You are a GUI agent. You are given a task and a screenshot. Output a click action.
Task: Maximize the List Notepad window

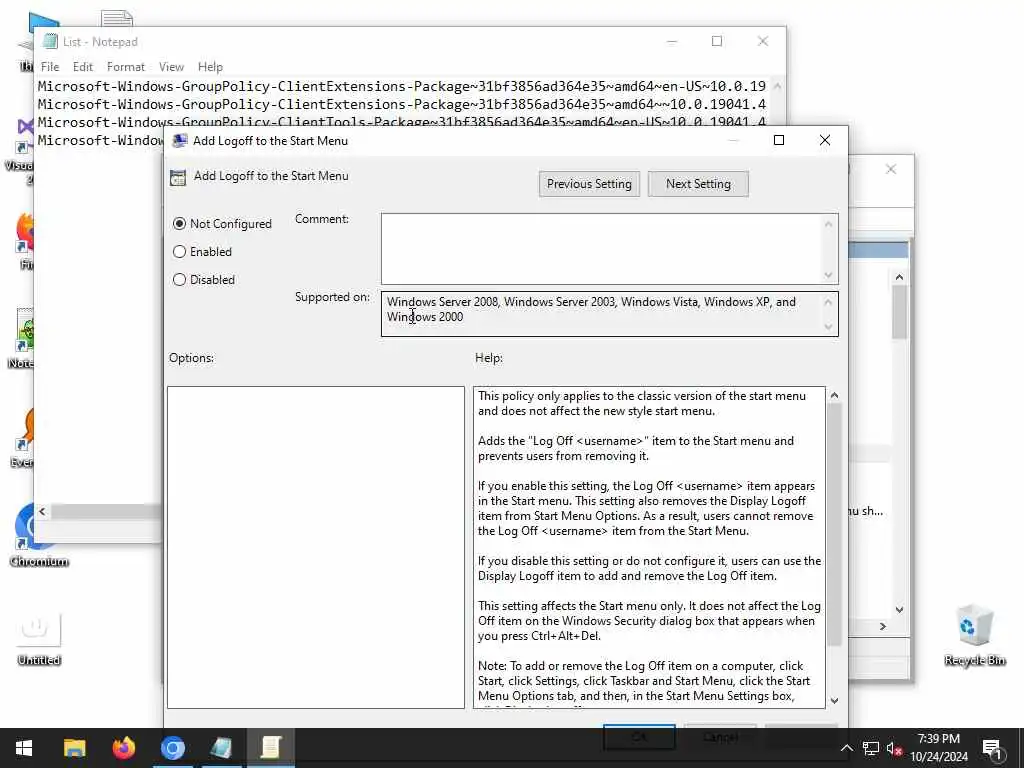(717, 41)
